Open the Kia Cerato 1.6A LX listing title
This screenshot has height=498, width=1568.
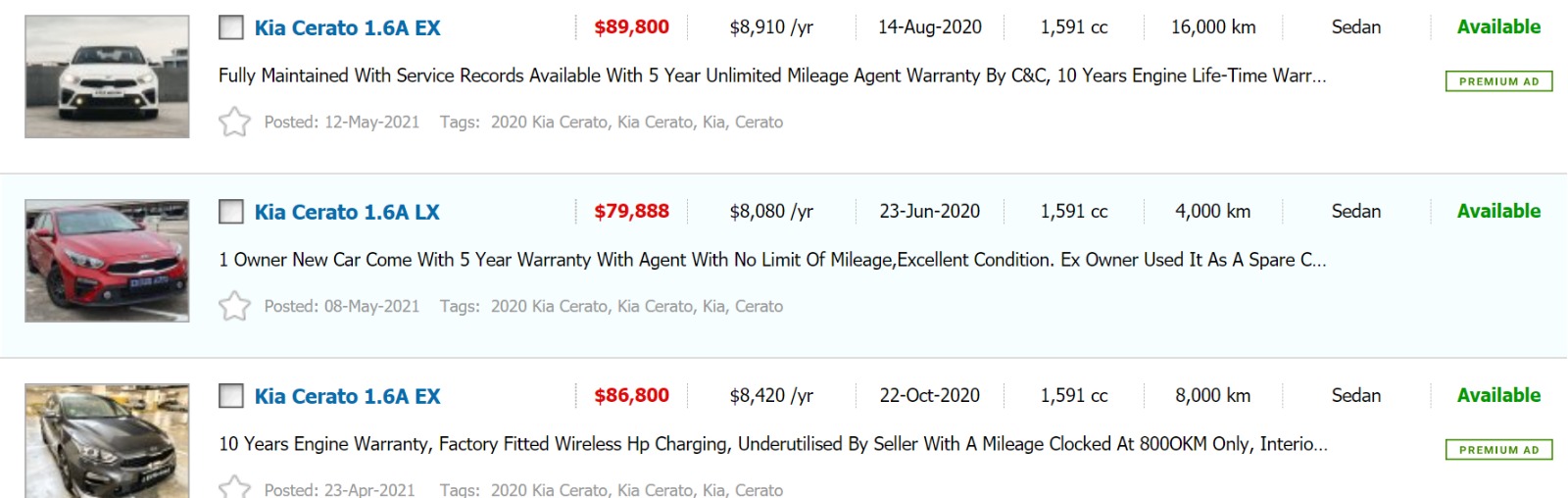[x=347, y=213]
